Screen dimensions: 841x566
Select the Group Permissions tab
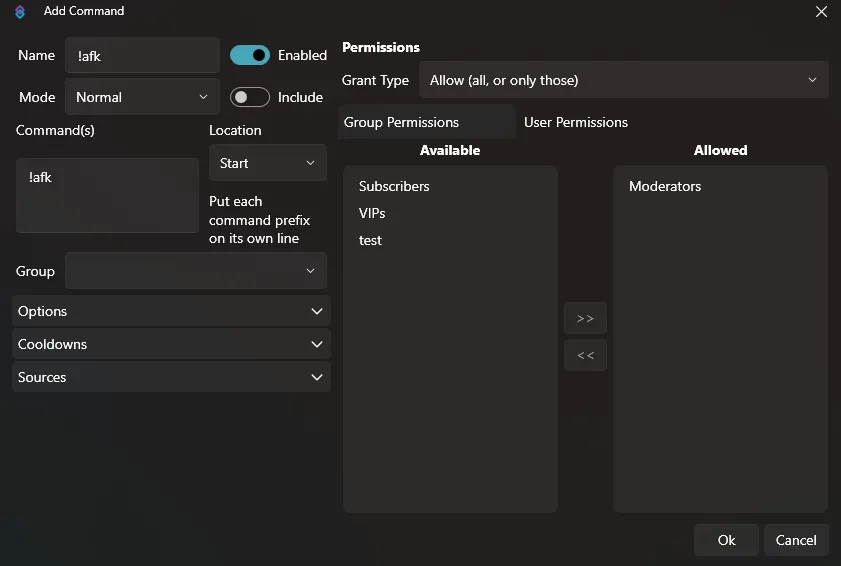(426, 122)
